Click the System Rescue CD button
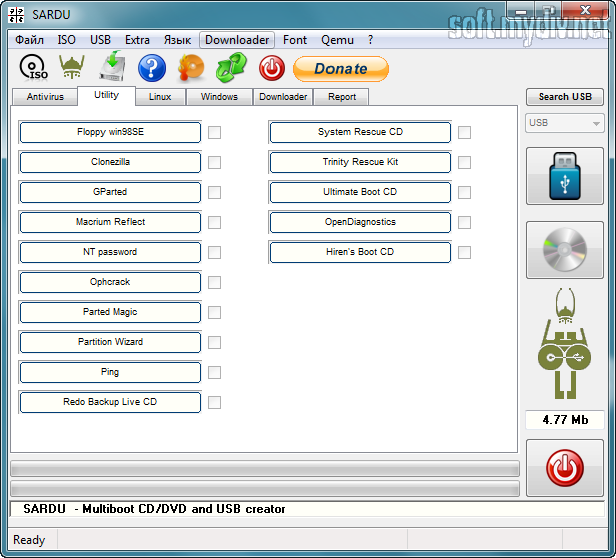The height and width of the screenshot is (558, 616). pos(360,132)
